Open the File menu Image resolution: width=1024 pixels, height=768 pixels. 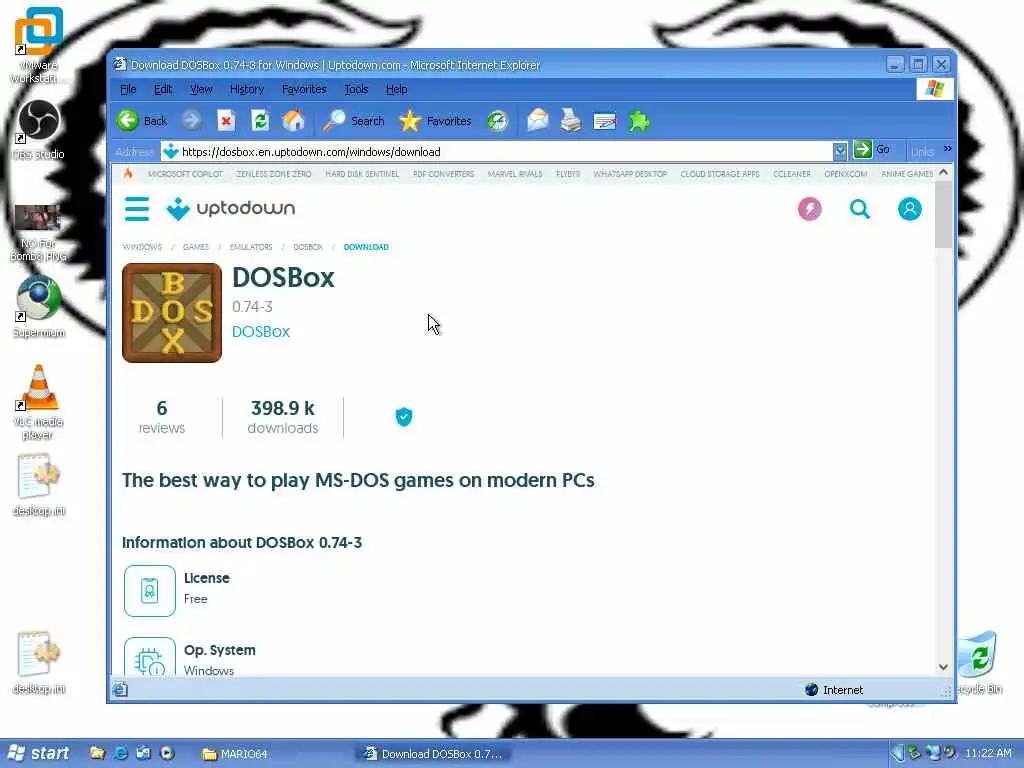[128, 89]
